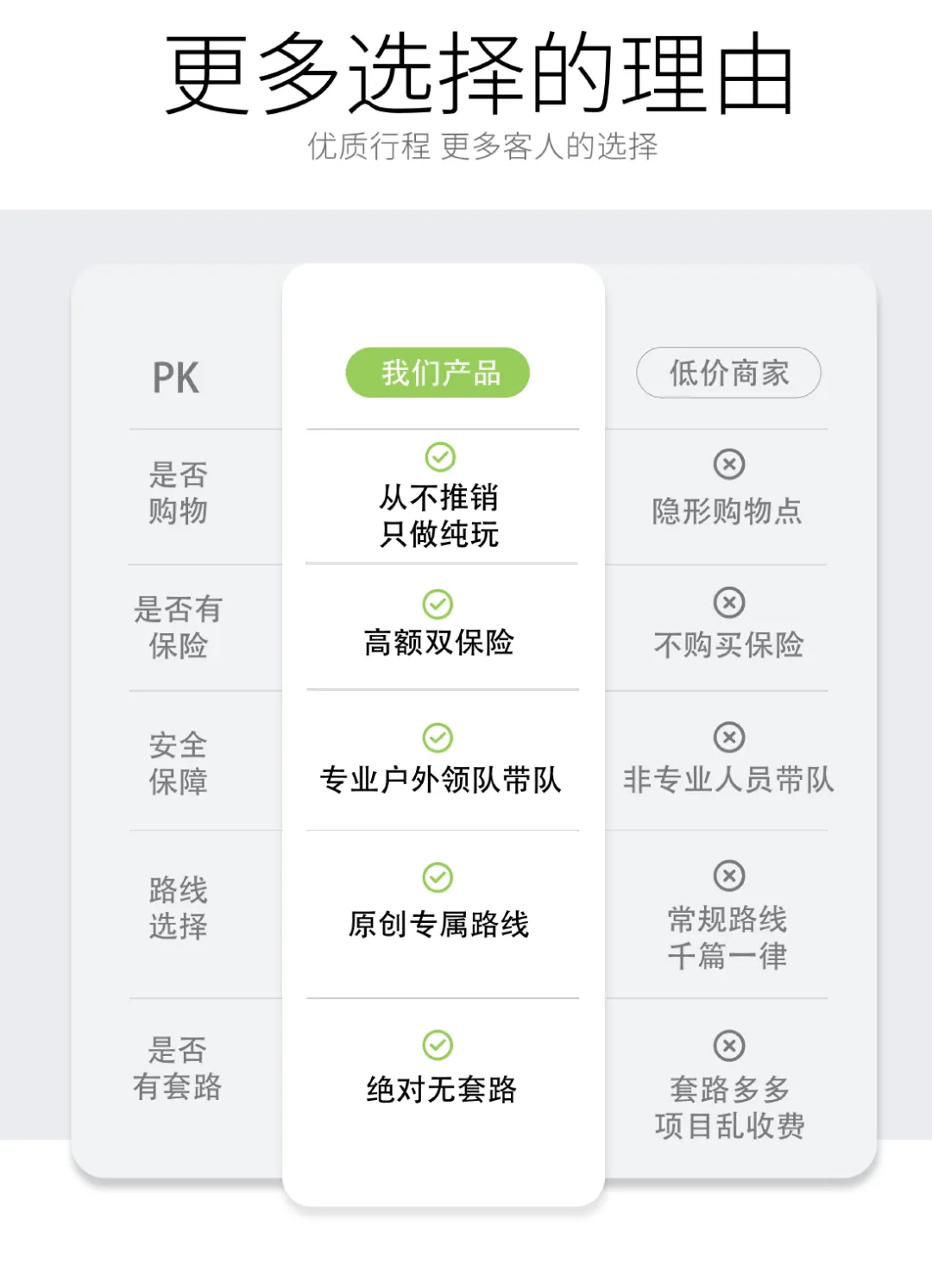Select the 安全保障 row label

(x=178, y=763)
